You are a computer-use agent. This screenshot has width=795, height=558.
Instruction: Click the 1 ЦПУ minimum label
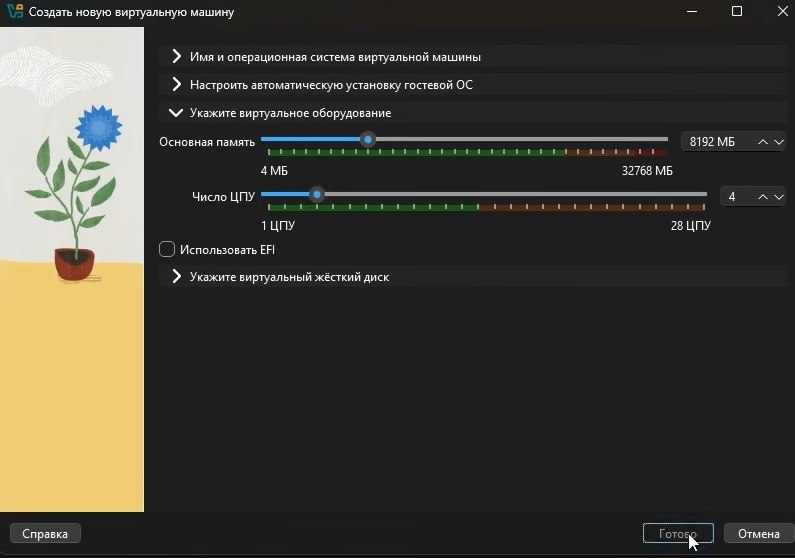point(278,226)
